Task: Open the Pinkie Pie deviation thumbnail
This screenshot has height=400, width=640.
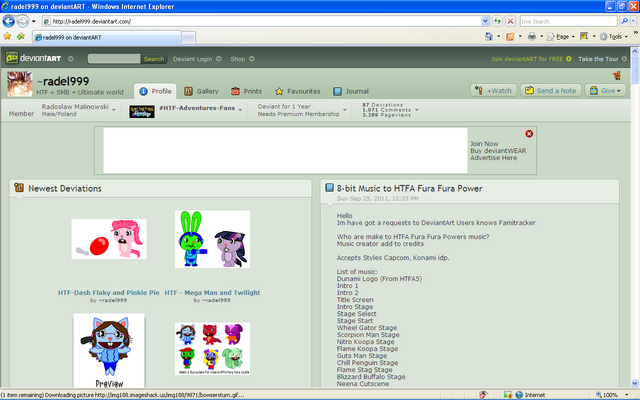Action: point(109,239)
